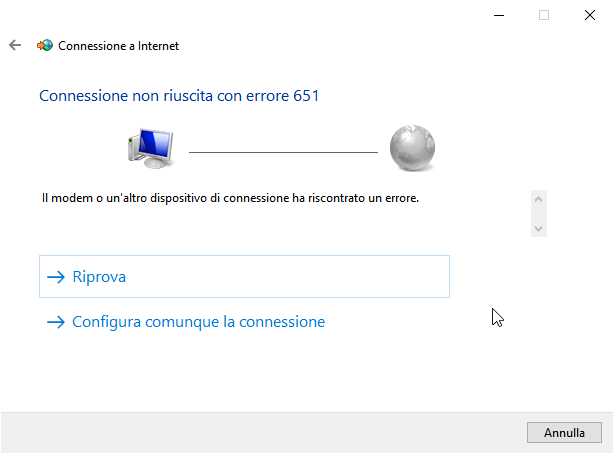
Task: Click the computer monitor icon
Action: coord(151,148)
